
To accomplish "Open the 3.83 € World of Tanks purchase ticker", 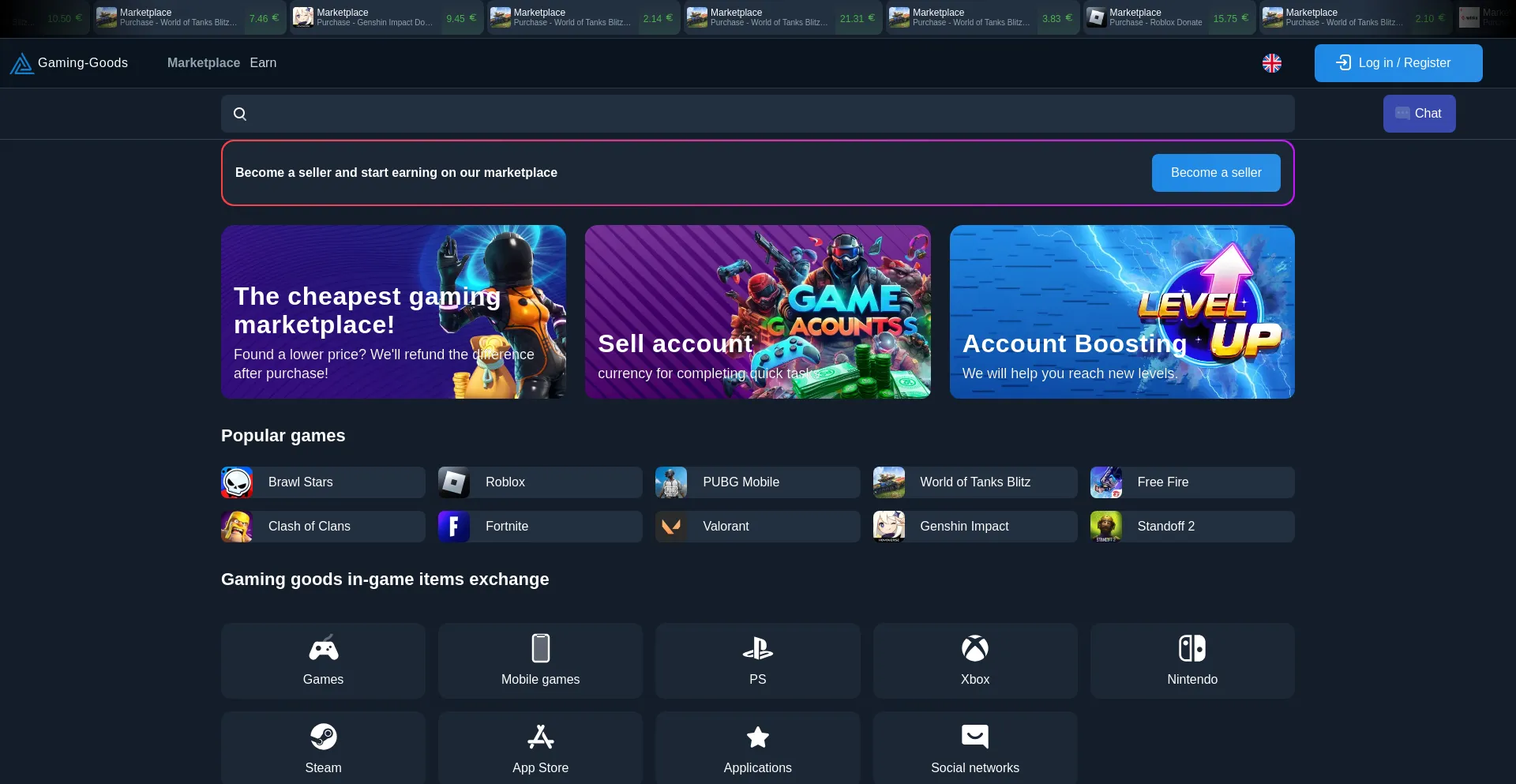I will click(x=983, y=17).
